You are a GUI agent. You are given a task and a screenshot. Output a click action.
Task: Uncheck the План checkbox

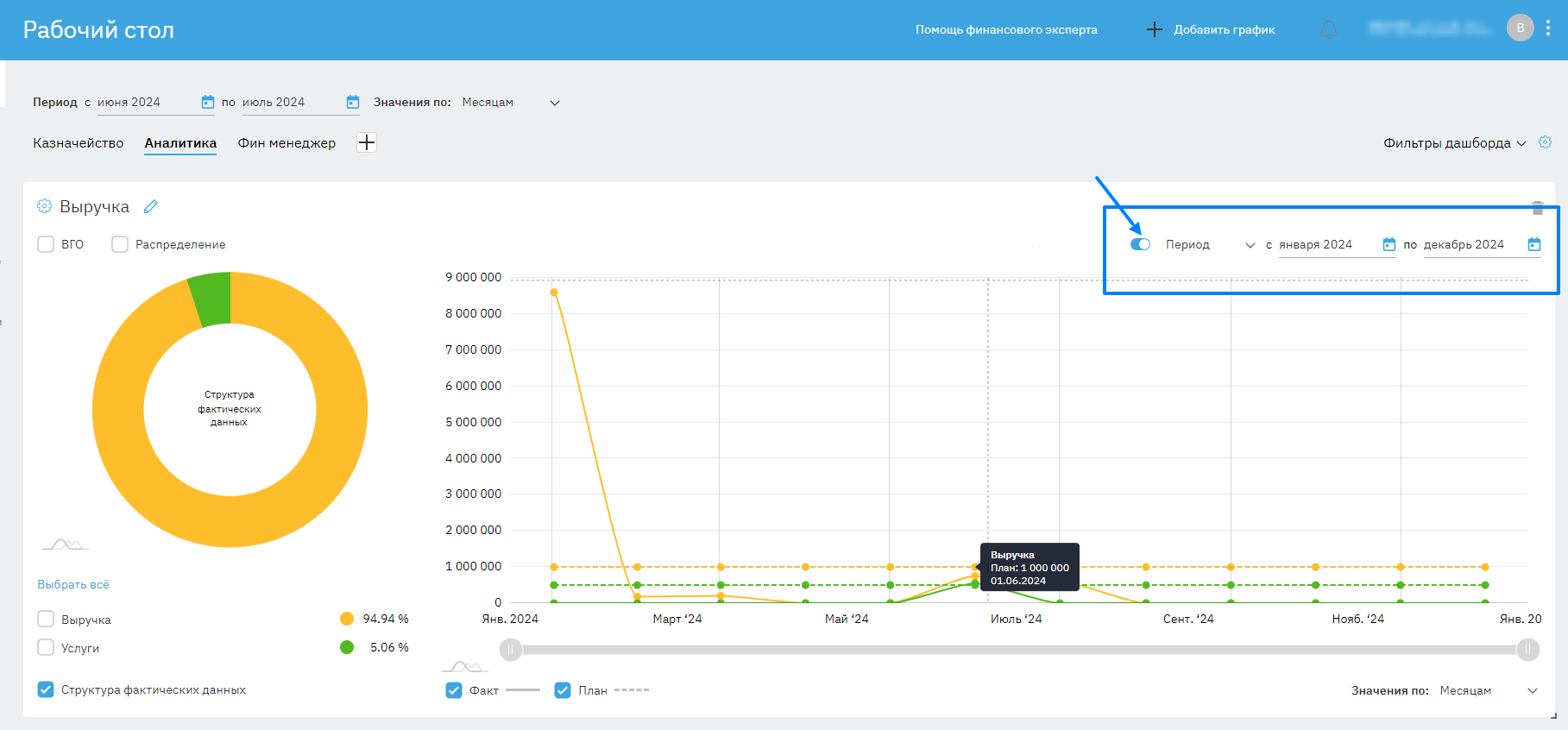(563, 690)
